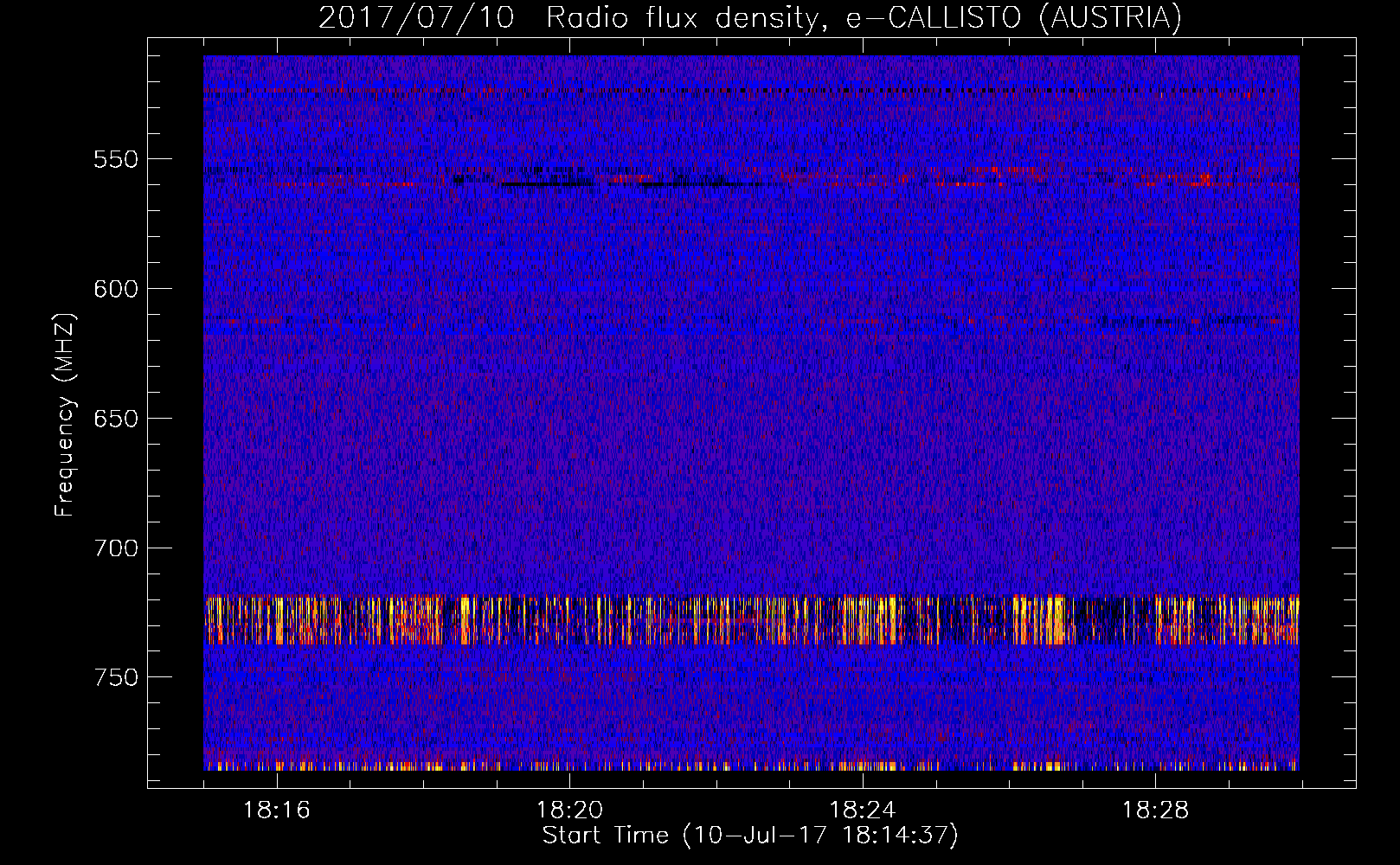Click the 18:28 time tick label

tap(1156, 811)
